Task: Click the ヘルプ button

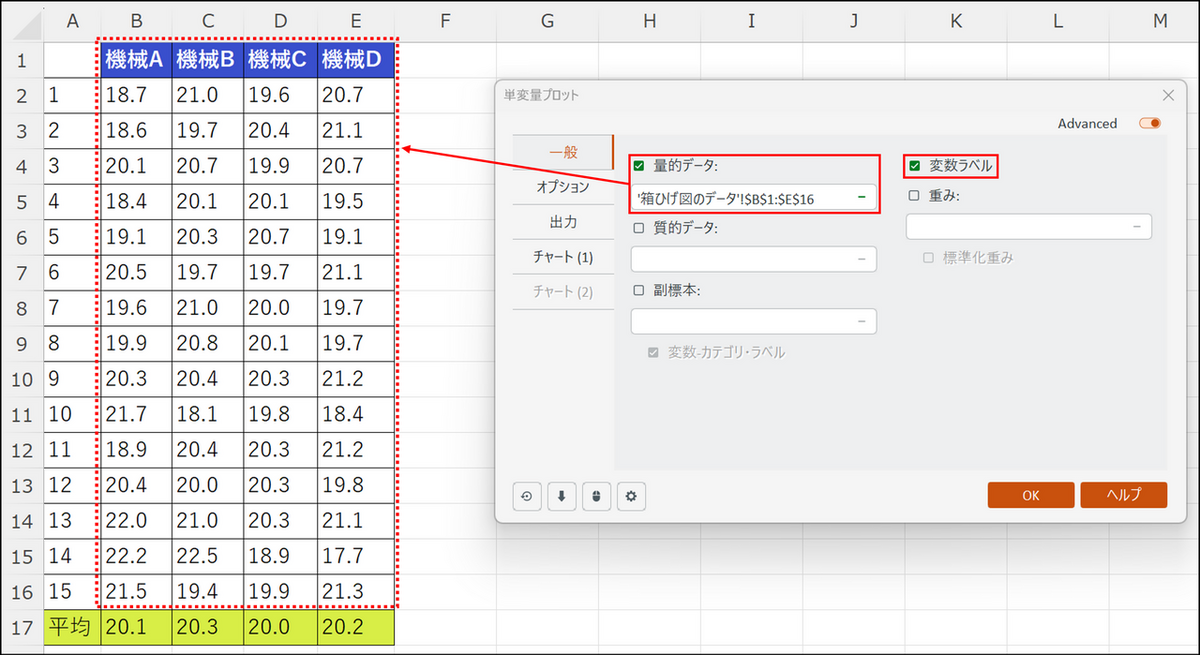Action: pos(1123,495)
